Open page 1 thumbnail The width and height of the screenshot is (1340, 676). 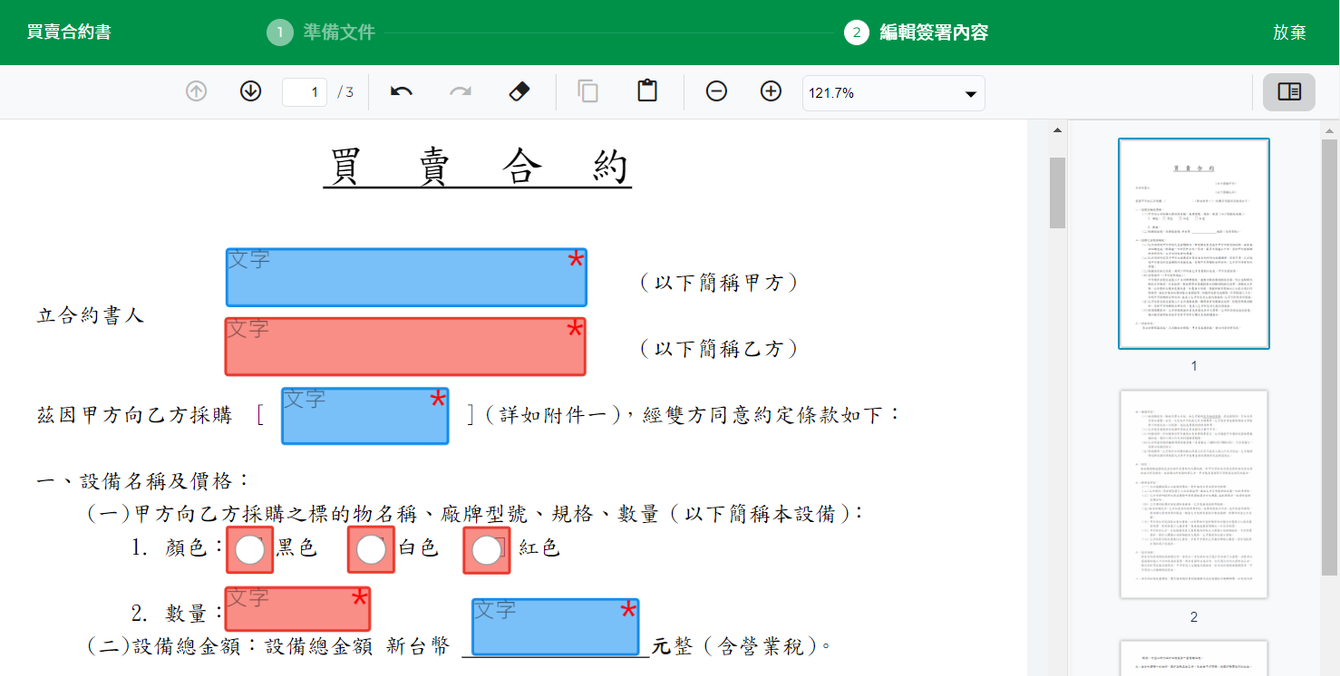[x=1193, y=243]
